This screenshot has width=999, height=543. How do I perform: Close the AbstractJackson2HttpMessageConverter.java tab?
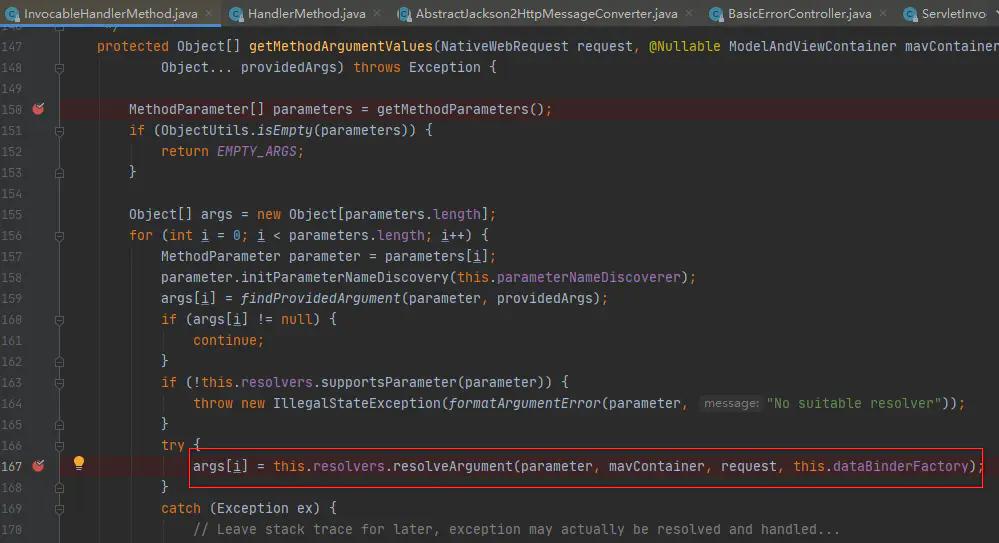(689, 13)
